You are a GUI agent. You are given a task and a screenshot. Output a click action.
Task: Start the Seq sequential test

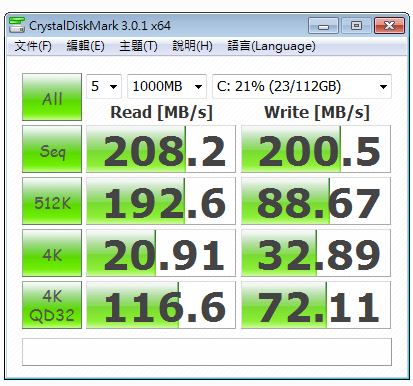52,149
